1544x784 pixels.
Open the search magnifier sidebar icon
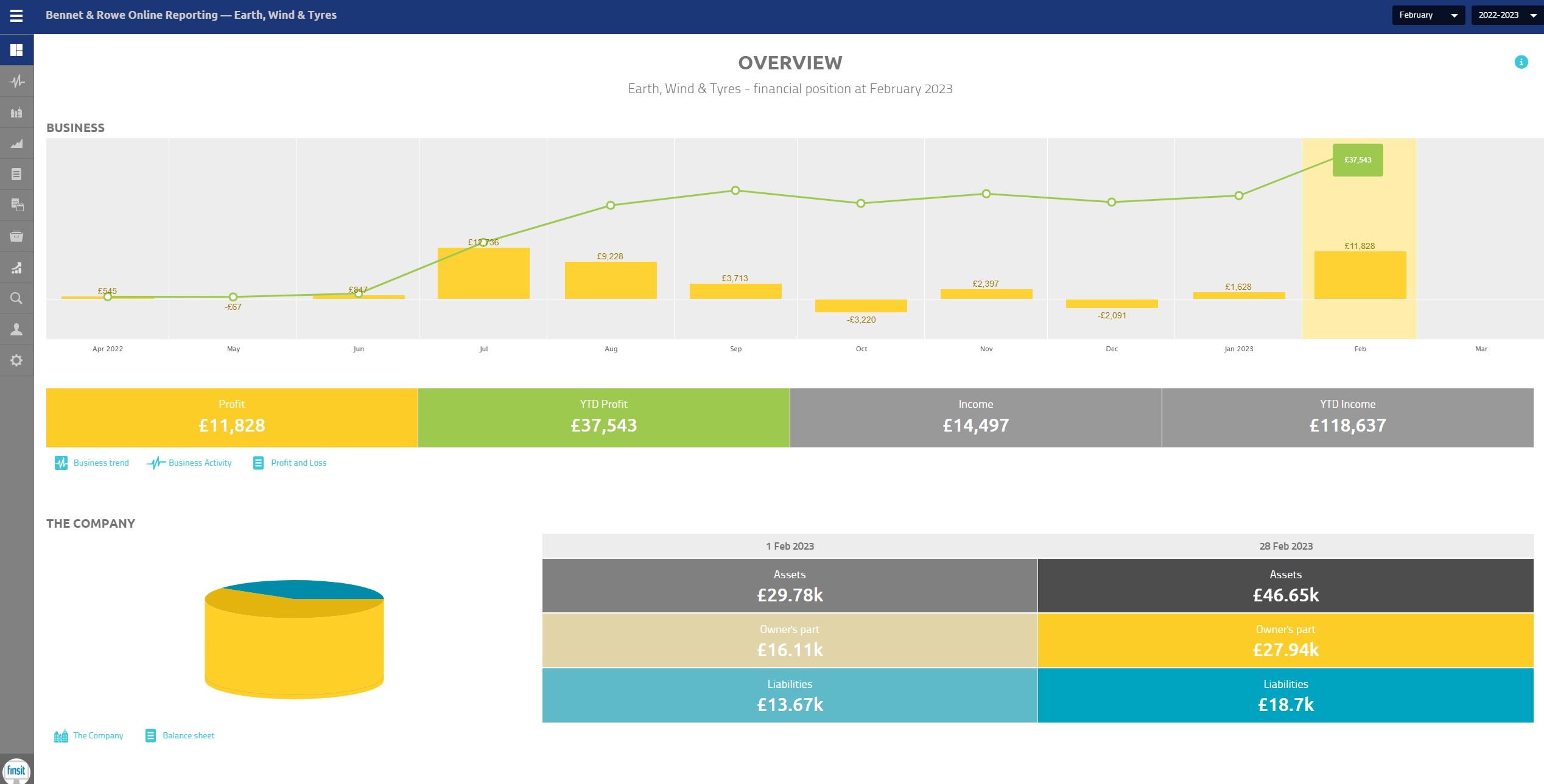click(16, 298)
